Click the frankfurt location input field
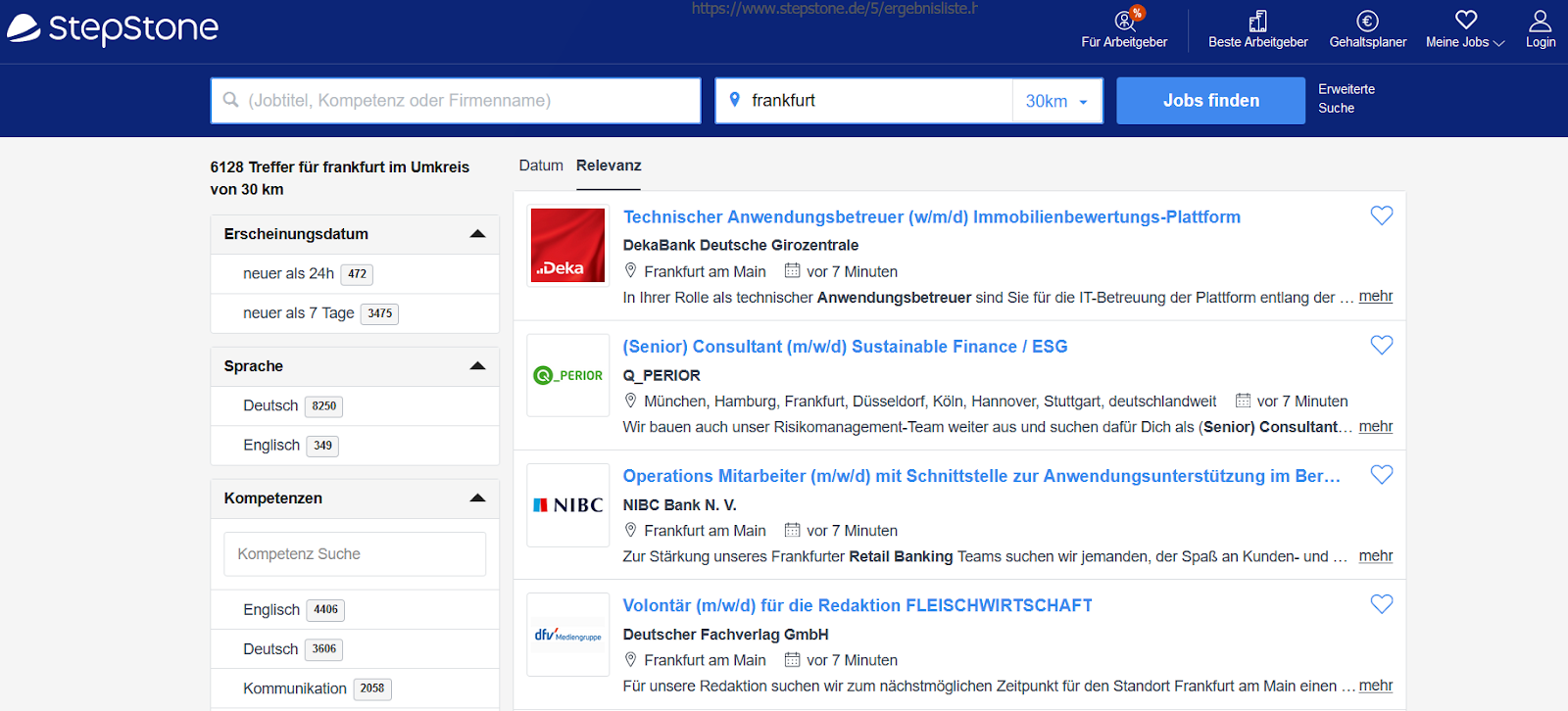 click(x=863, y=101)
